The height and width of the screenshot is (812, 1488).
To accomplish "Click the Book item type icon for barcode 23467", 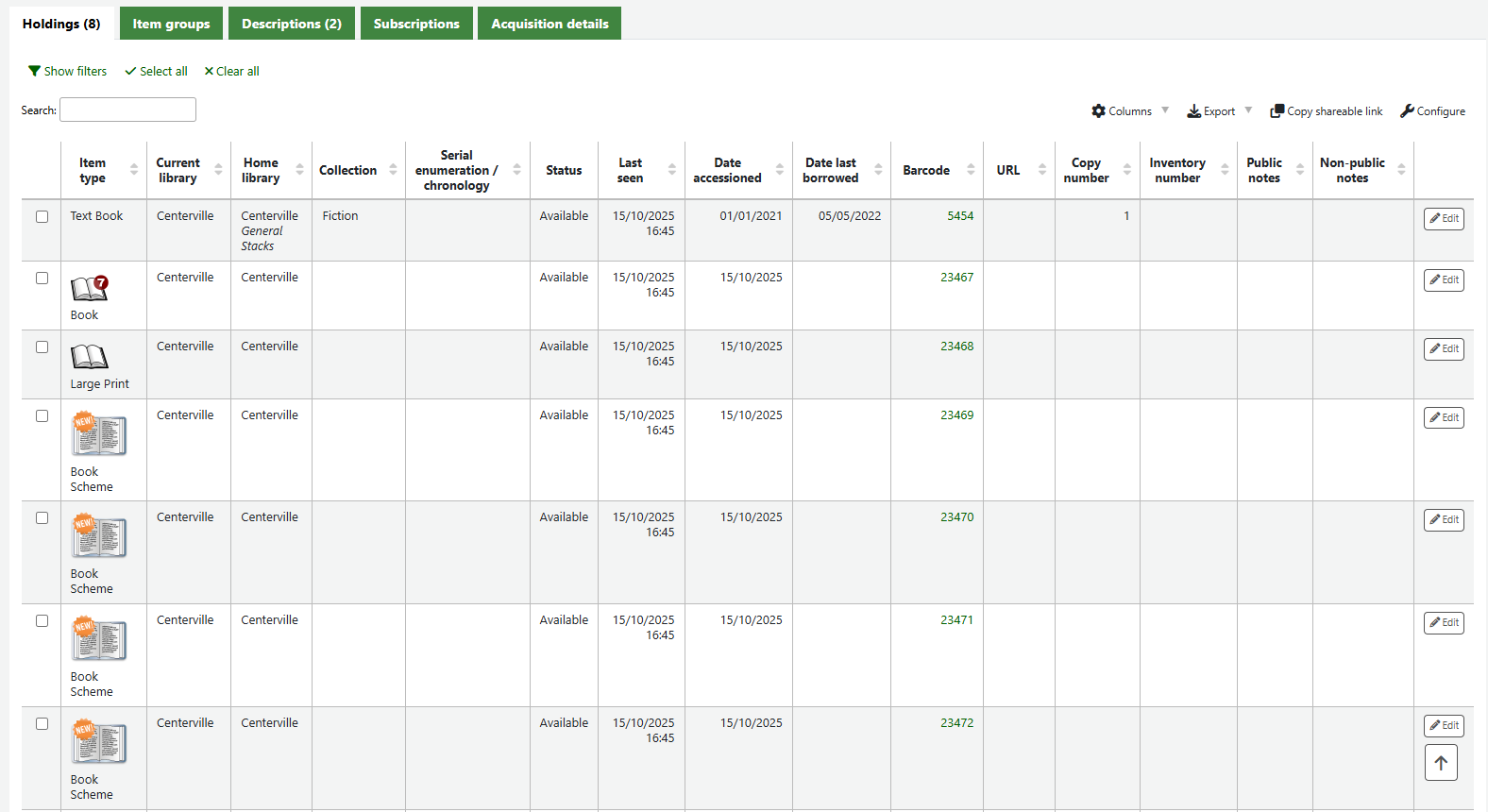I will [x=90, y=288].
